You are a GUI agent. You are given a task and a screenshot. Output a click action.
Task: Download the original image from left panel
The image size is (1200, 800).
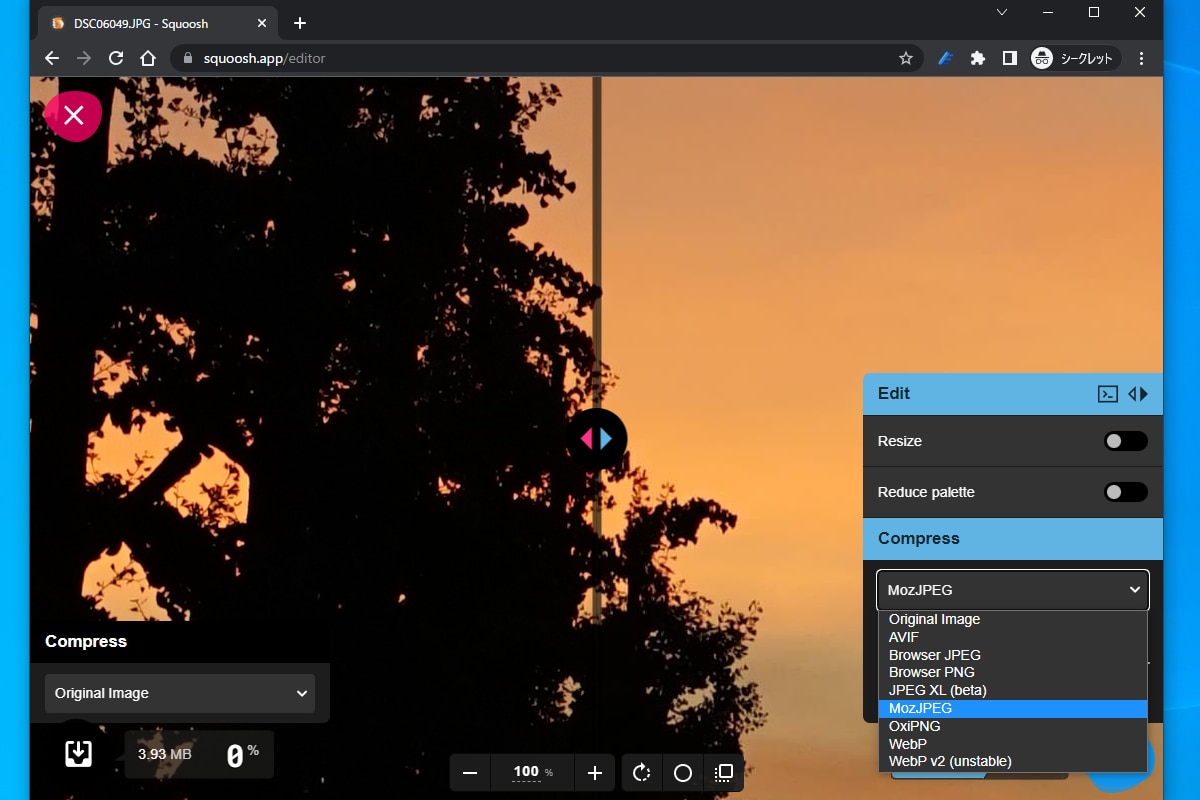(x=78, y=753)
